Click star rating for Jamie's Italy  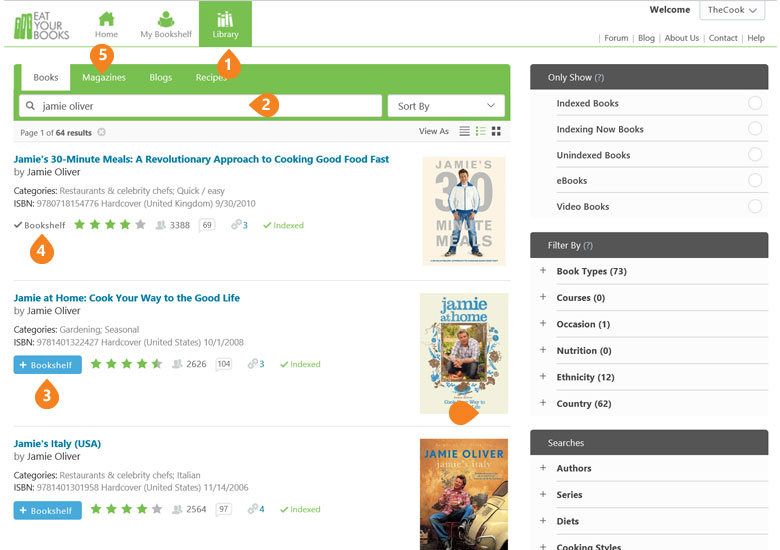coord(126,509)
